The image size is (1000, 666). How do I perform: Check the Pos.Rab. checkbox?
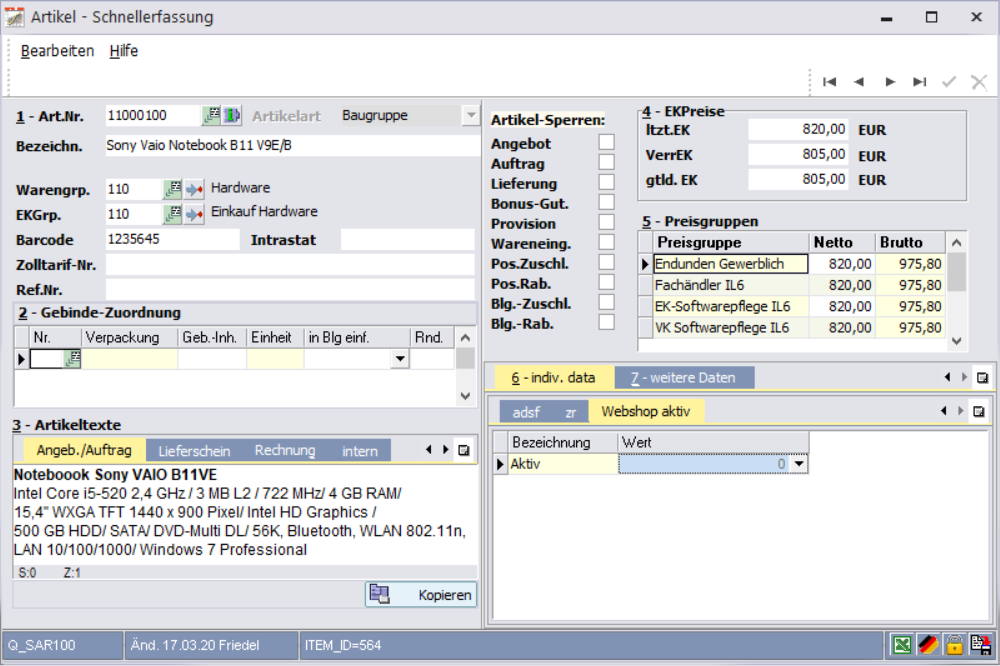point(607,282)
